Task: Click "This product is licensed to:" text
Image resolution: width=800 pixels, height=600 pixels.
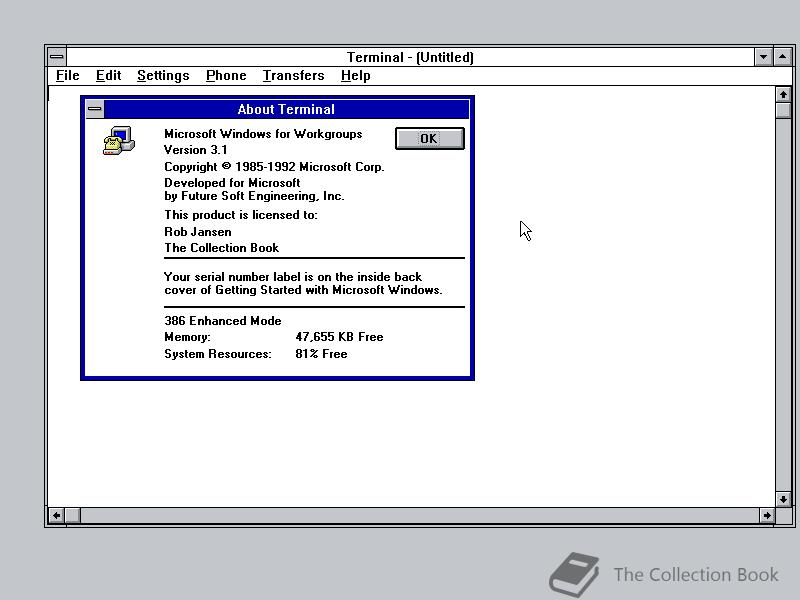Action: tap(240, 215)
